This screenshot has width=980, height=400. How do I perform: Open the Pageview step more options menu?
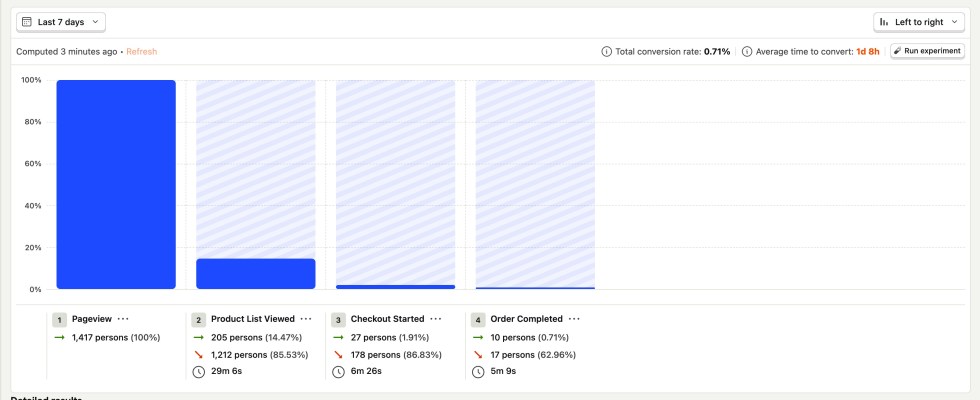(123, 319)
